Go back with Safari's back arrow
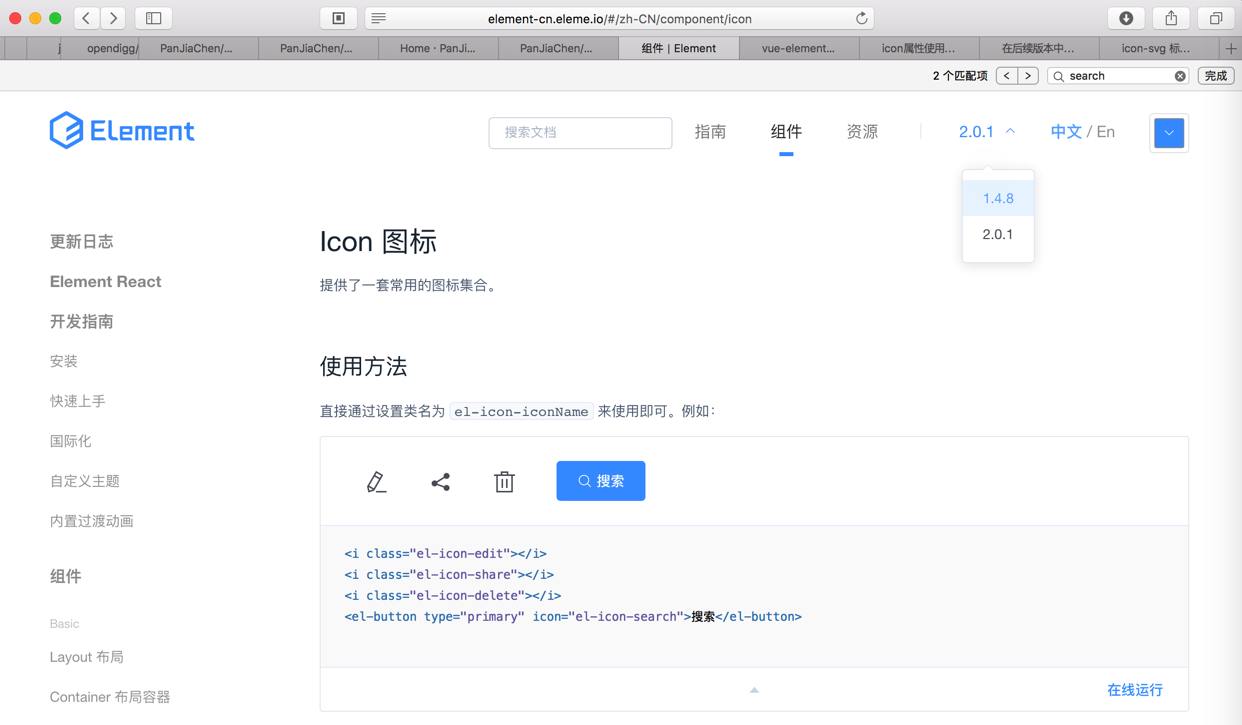Screen dimensions: 1242x725 [x=87, y=18]
